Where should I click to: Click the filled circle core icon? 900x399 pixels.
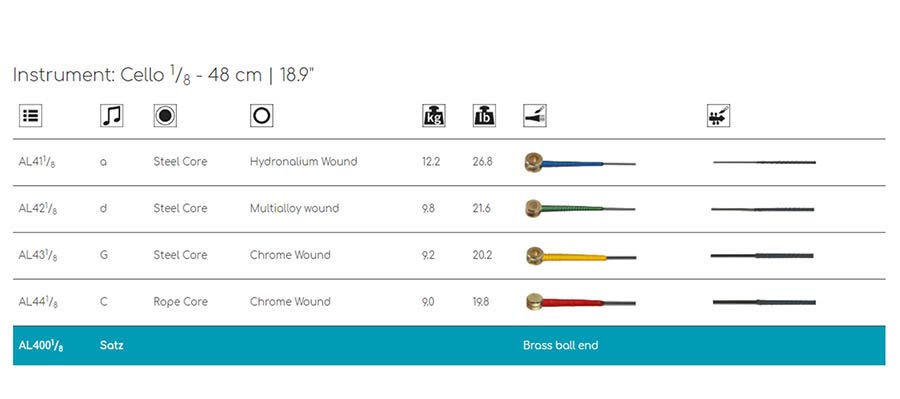[x=165, y=115]
